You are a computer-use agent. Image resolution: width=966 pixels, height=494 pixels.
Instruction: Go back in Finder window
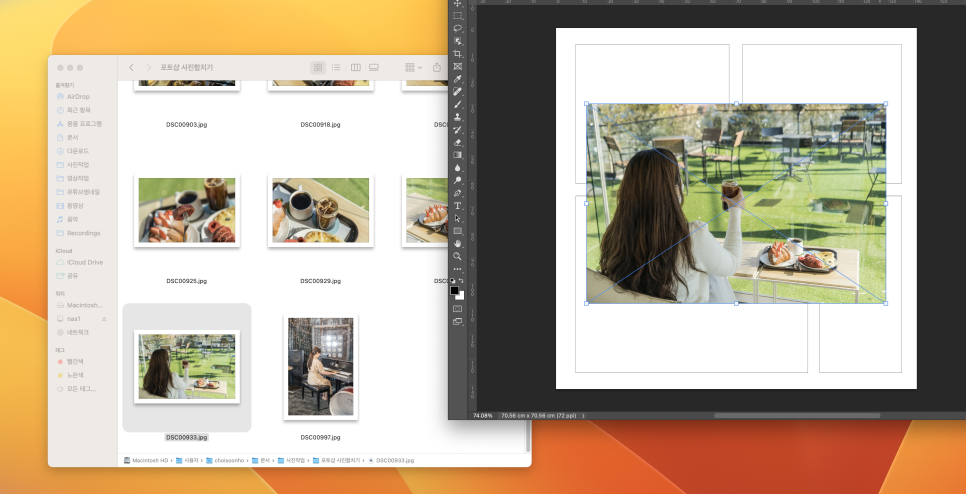(x=131, y=67)
